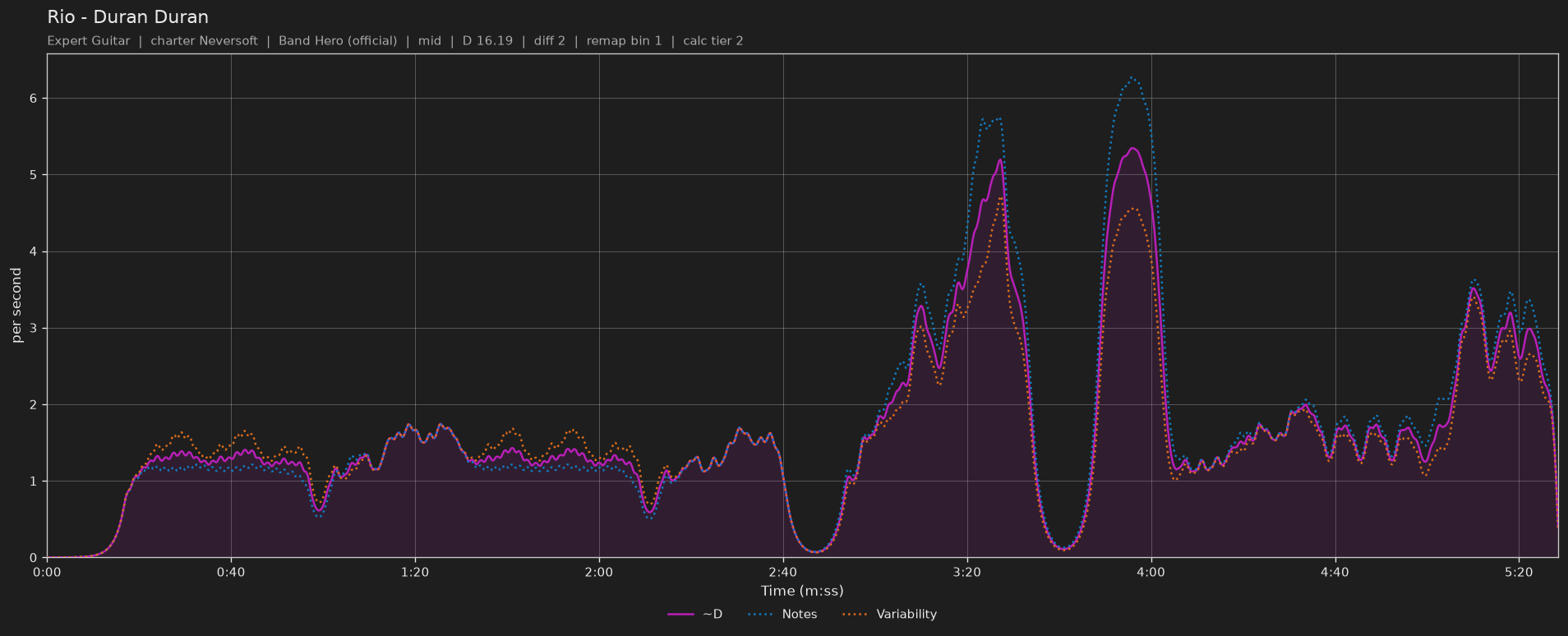Click the x-axis tick label '2:40'
This screenshot has width=1568, height=636.
coord(783,573)
